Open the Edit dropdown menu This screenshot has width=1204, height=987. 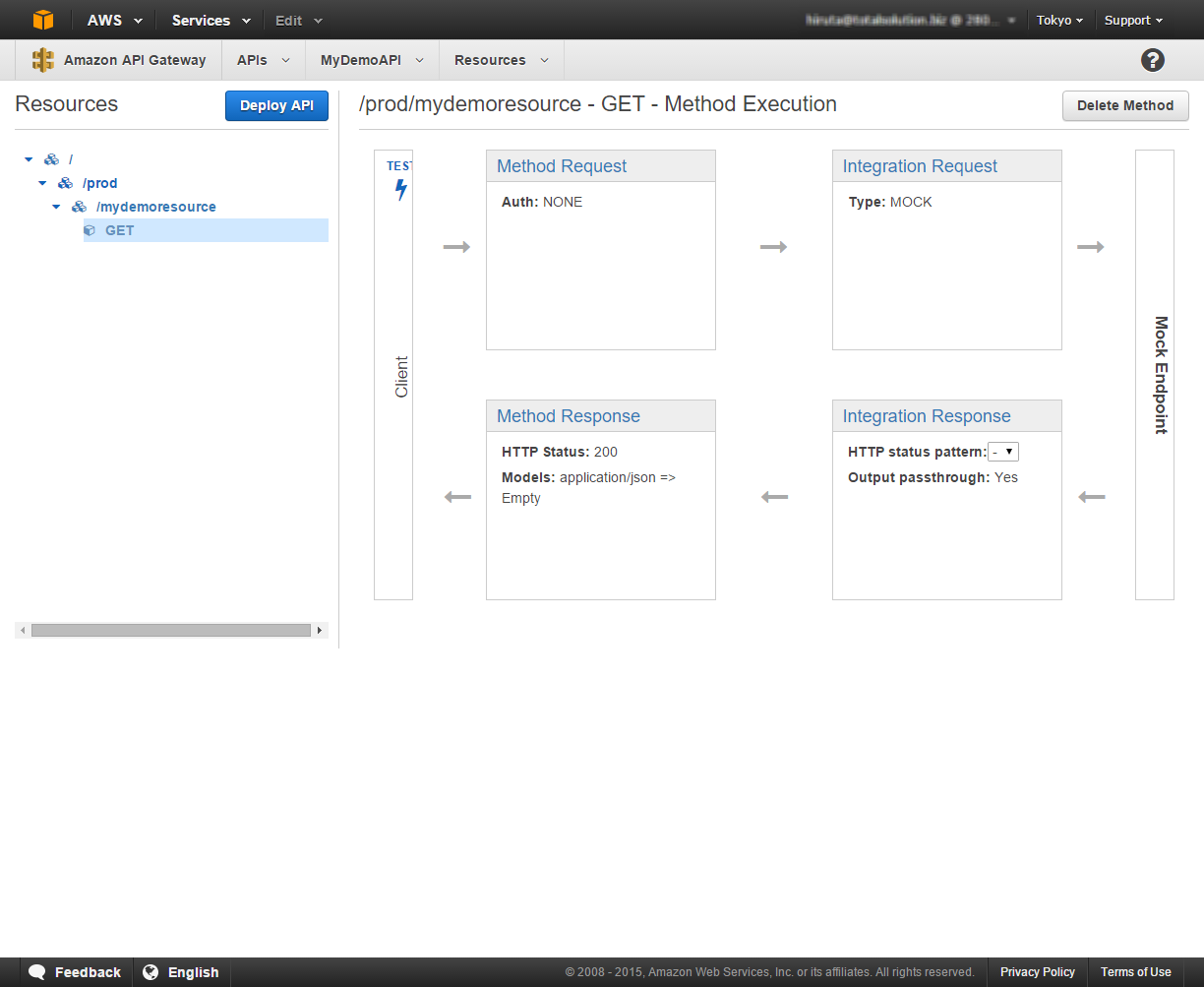pos(298,20)
